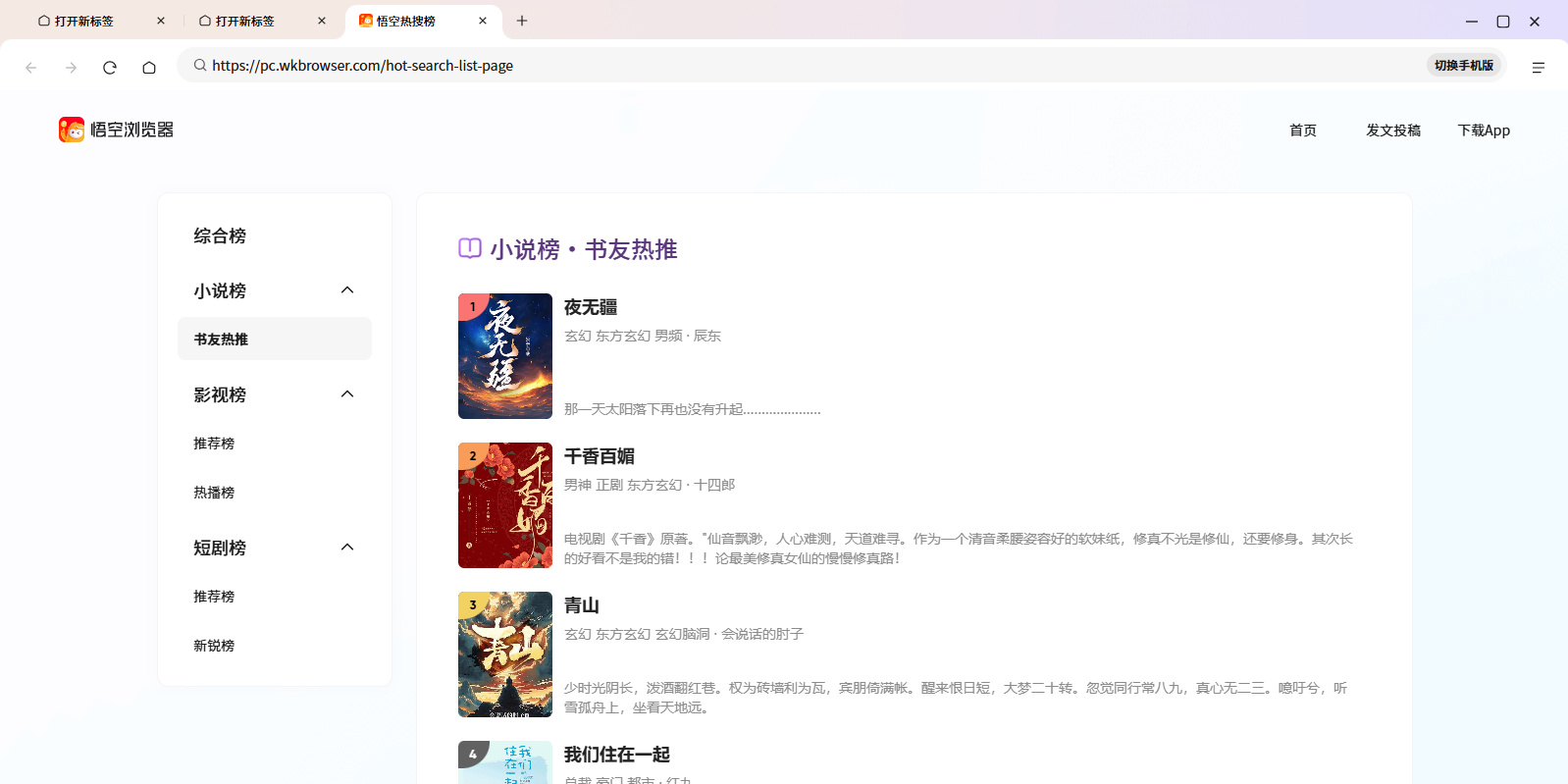Collapse the 影视榜 section chevron
The image size is (1568, 784).
pyautogui.click(x=347, y=394)
